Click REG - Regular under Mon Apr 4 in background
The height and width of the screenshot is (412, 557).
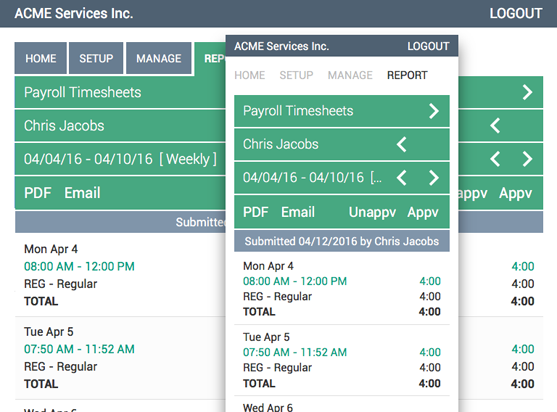(x=60, y=284)
